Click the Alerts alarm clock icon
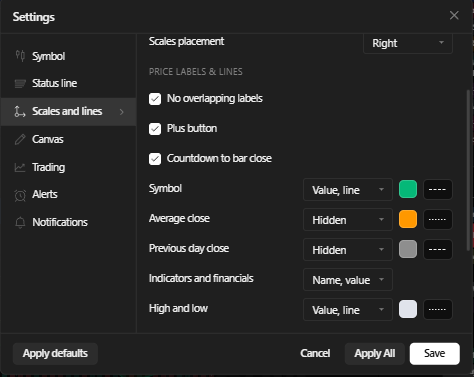The image size is (474, 377). click(x=20, y=195)
